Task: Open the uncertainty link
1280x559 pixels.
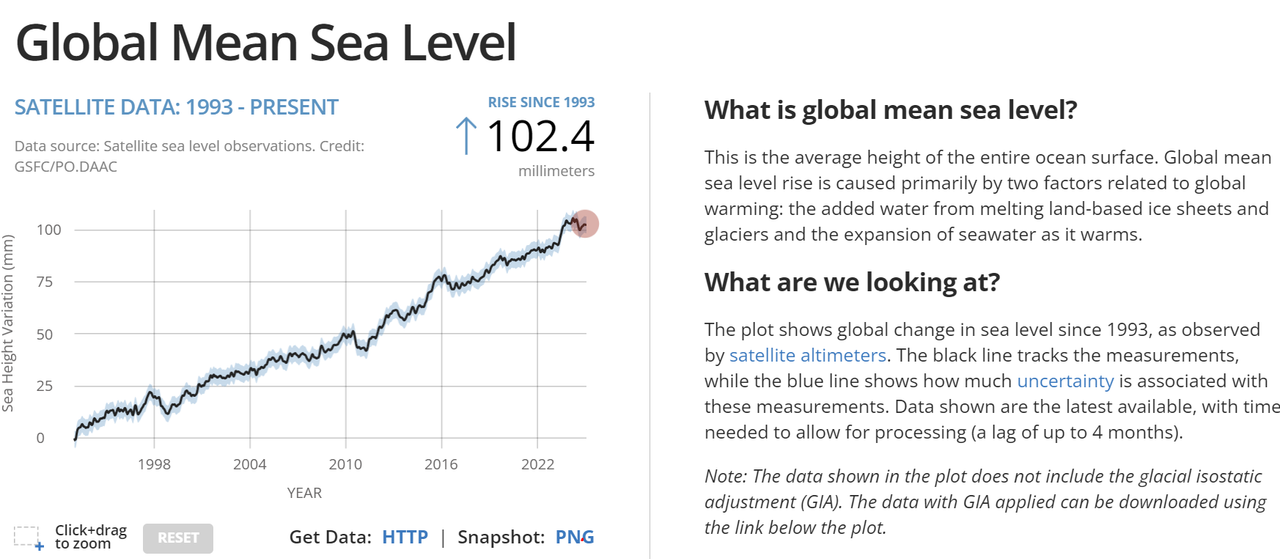Action: point(1065,381)
